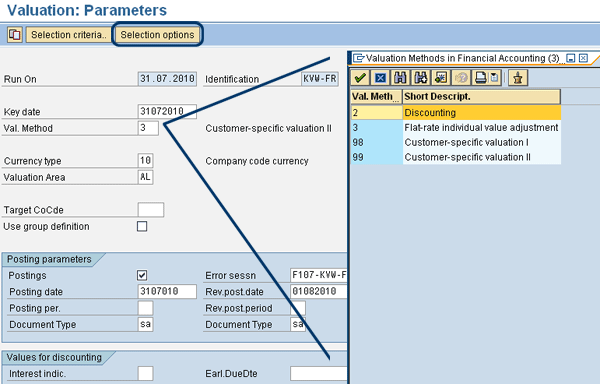Image resolution: width=600 pixels, height=384 pixels.
Task: Click the Posting date field
Action: point(167,291)
